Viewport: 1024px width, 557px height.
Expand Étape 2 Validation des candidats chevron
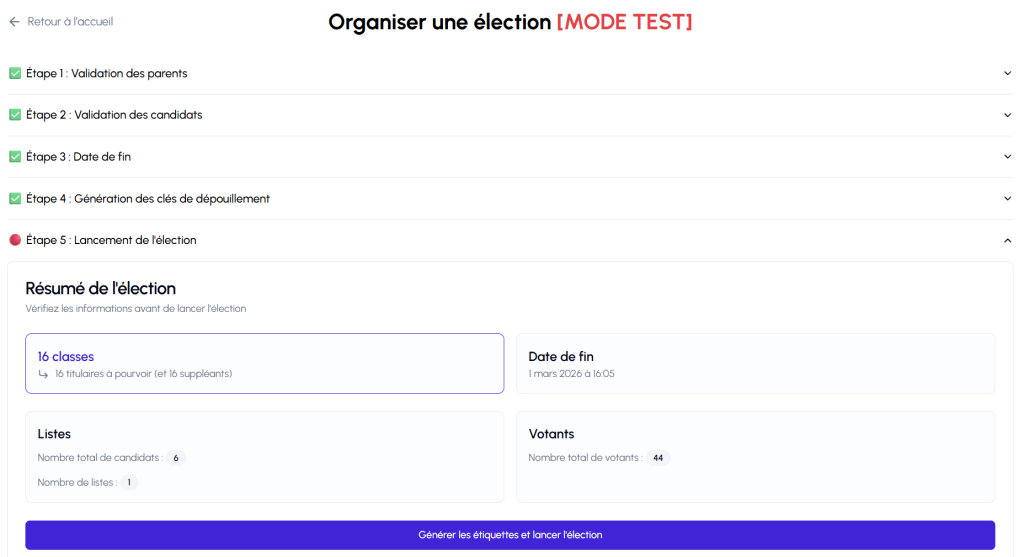pyautogui.click(x=1007, y=115)
